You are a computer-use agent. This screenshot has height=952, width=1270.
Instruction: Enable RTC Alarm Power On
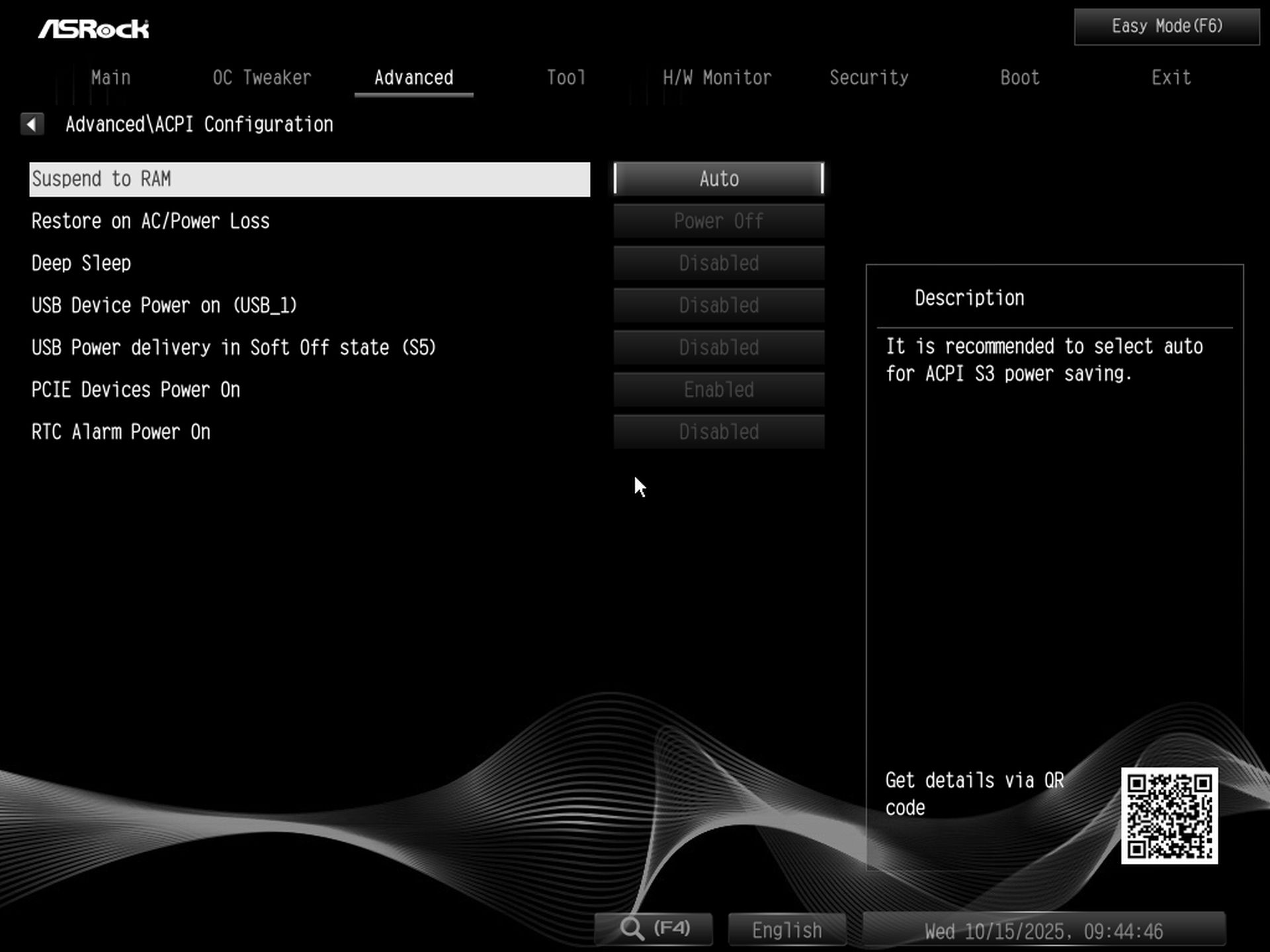pos(718,432)
